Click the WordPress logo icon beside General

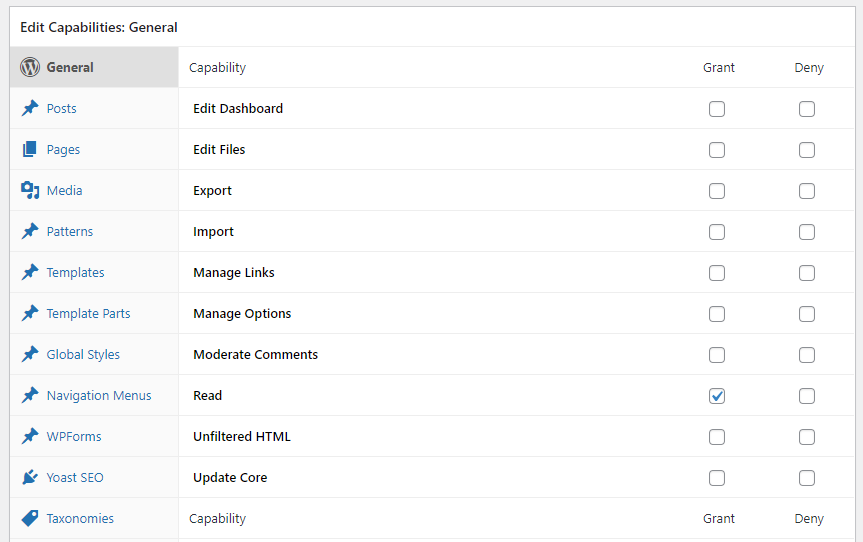click(30, 68)
